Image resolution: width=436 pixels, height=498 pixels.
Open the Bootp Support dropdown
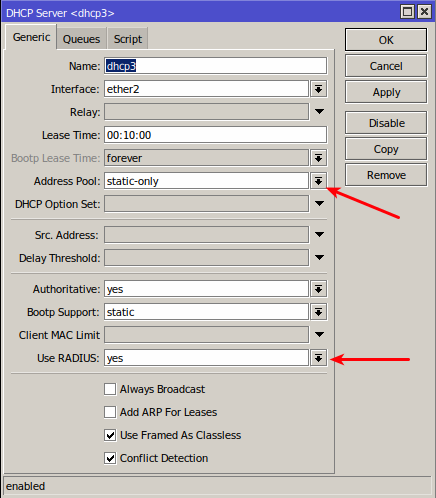[318, 312]
